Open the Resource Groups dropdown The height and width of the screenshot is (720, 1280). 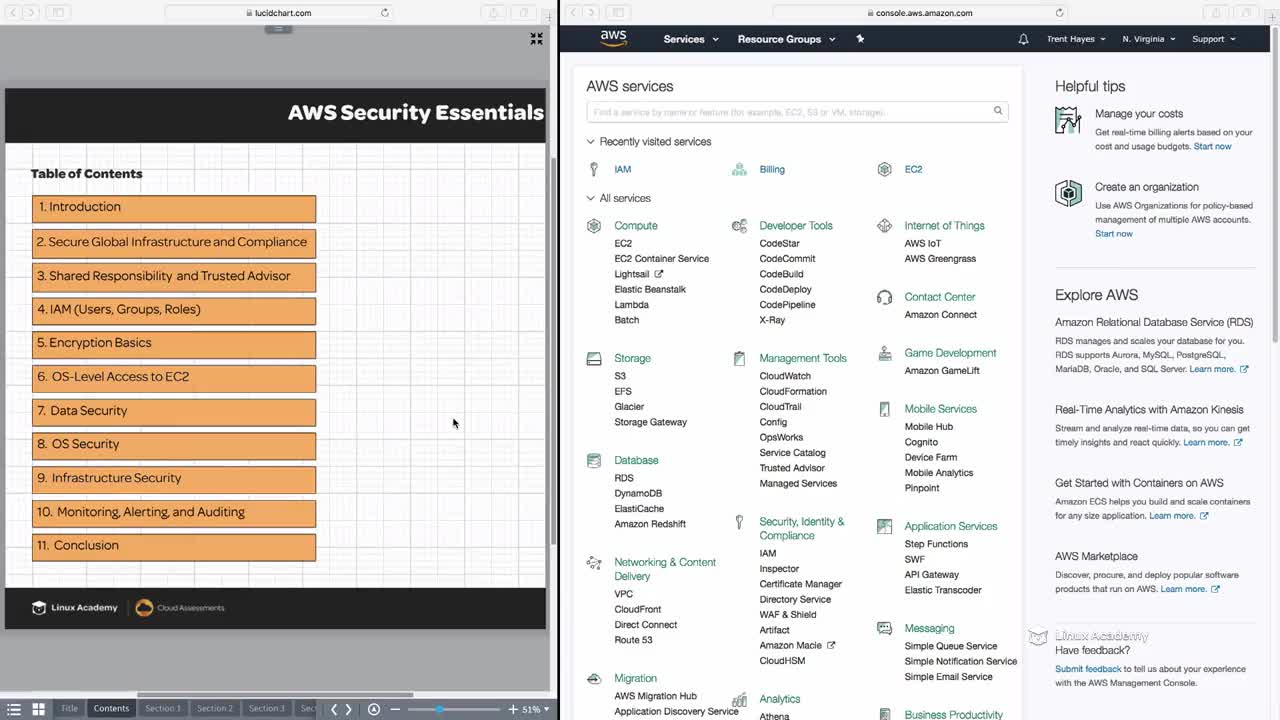[x=786, y=39]
